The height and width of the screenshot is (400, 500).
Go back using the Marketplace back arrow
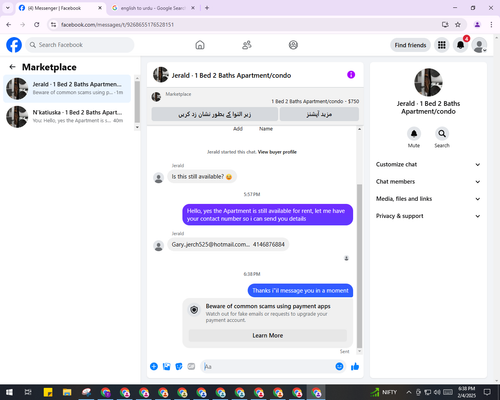(13, 67)
